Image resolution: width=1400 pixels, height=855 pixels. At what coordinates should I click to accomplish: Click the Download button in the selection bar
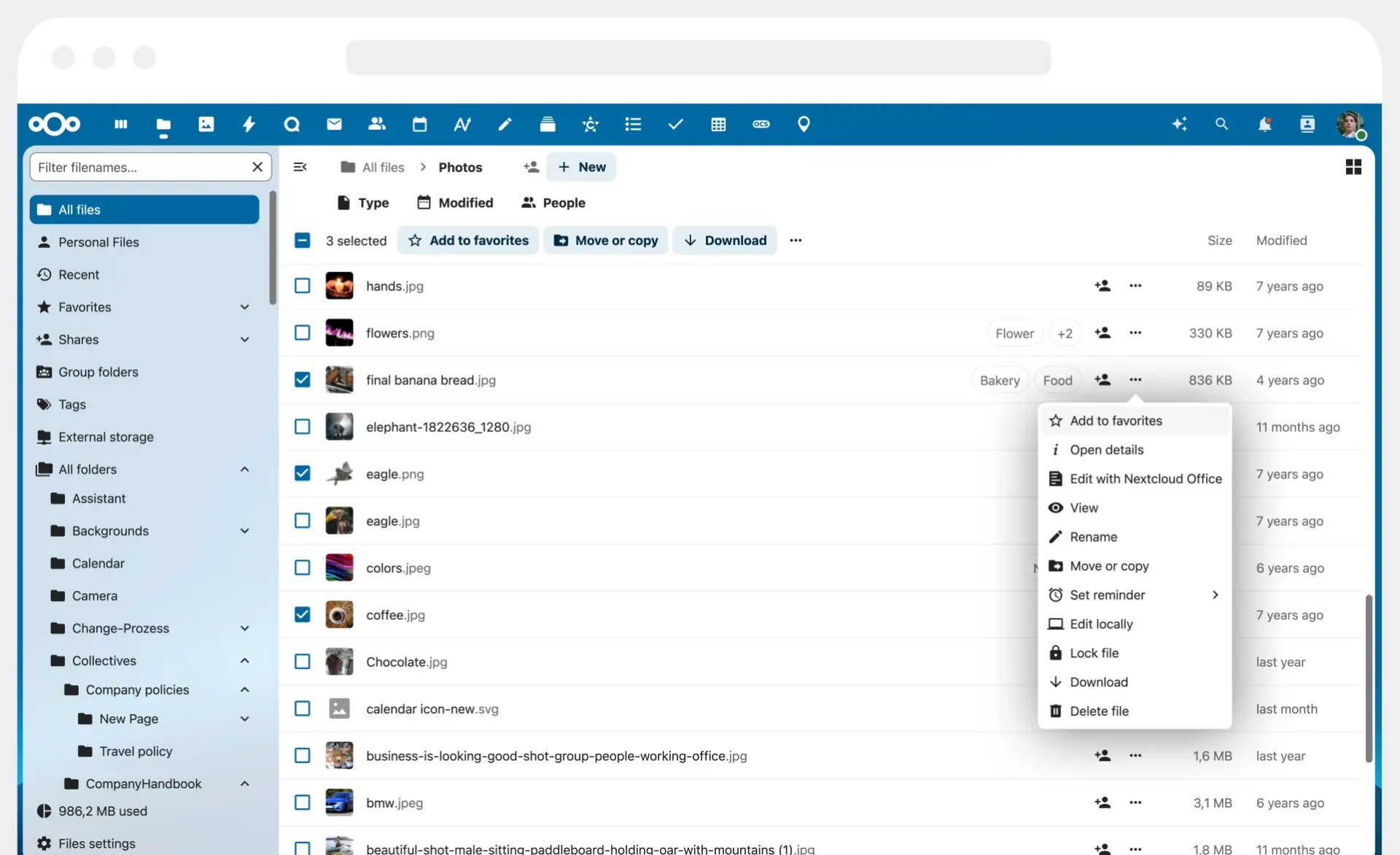725,240
